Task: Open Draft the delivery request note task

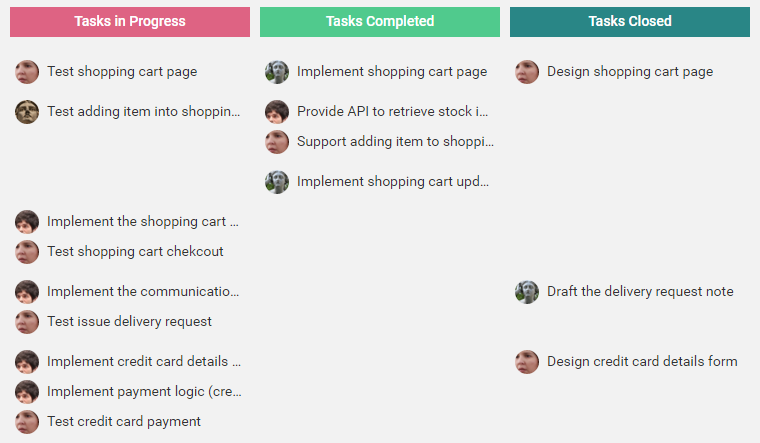Action: tap(640, 292)
